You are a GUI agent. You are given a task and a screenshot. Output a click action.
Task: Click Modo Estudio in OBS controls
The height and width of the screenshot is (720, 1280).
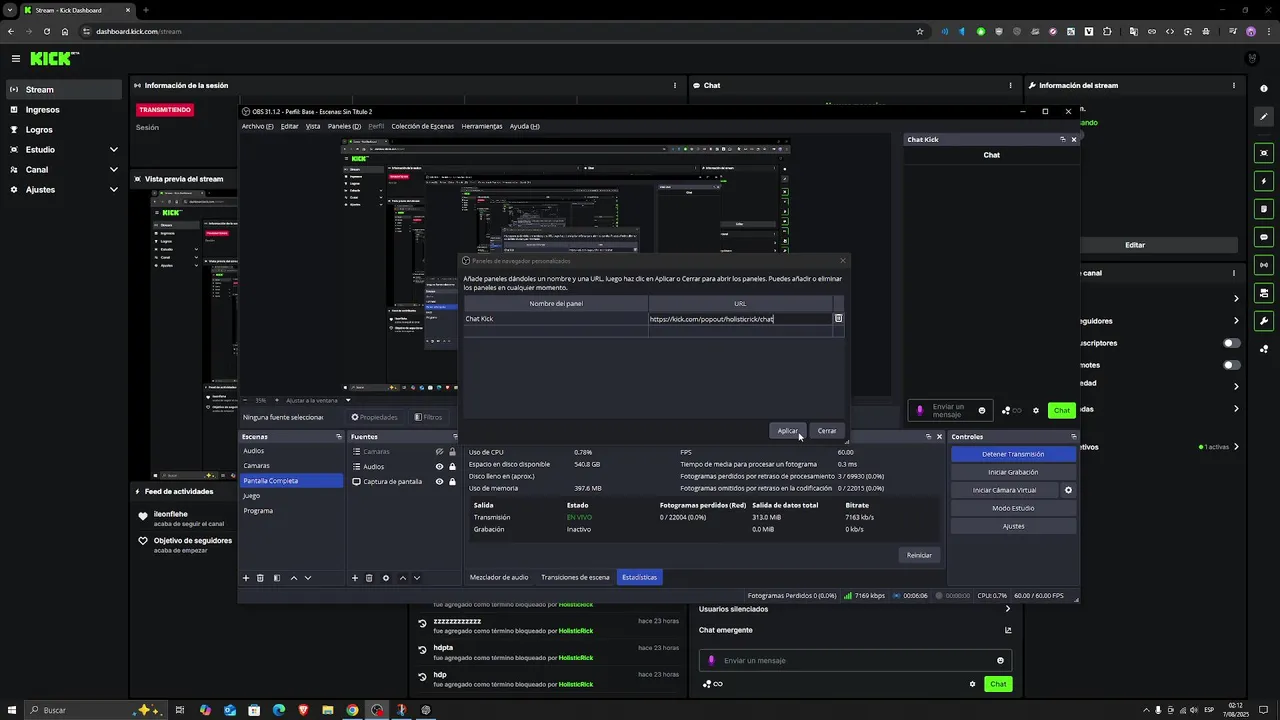point(1013,508)
